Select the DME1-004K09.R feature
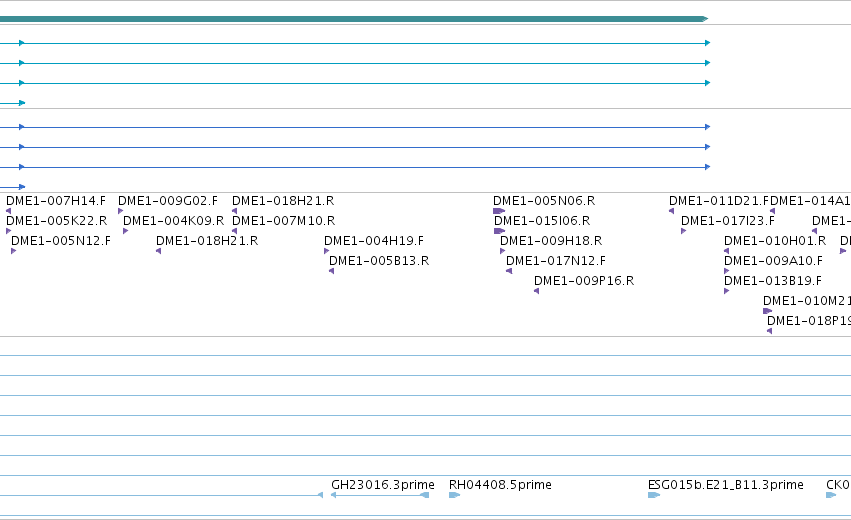 (173, 221)
